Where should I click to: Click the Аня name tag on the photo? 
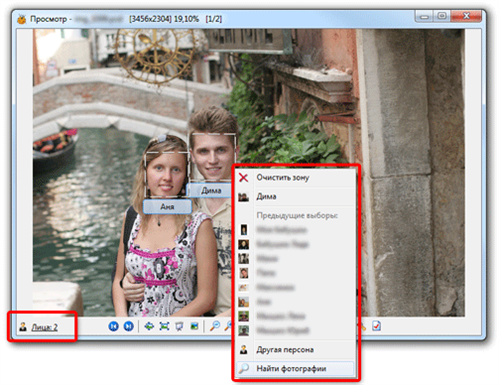pos(167,207)
